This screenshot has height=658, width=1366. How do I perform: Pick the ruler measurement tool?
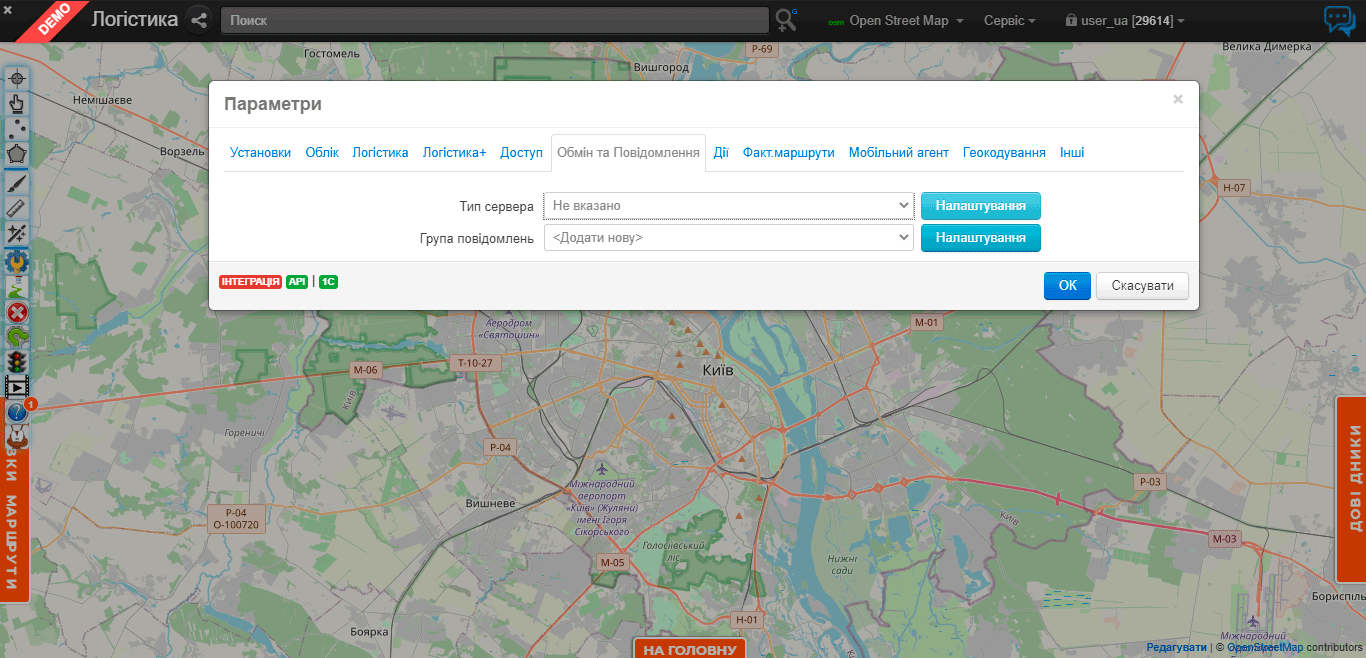(17, 207)
